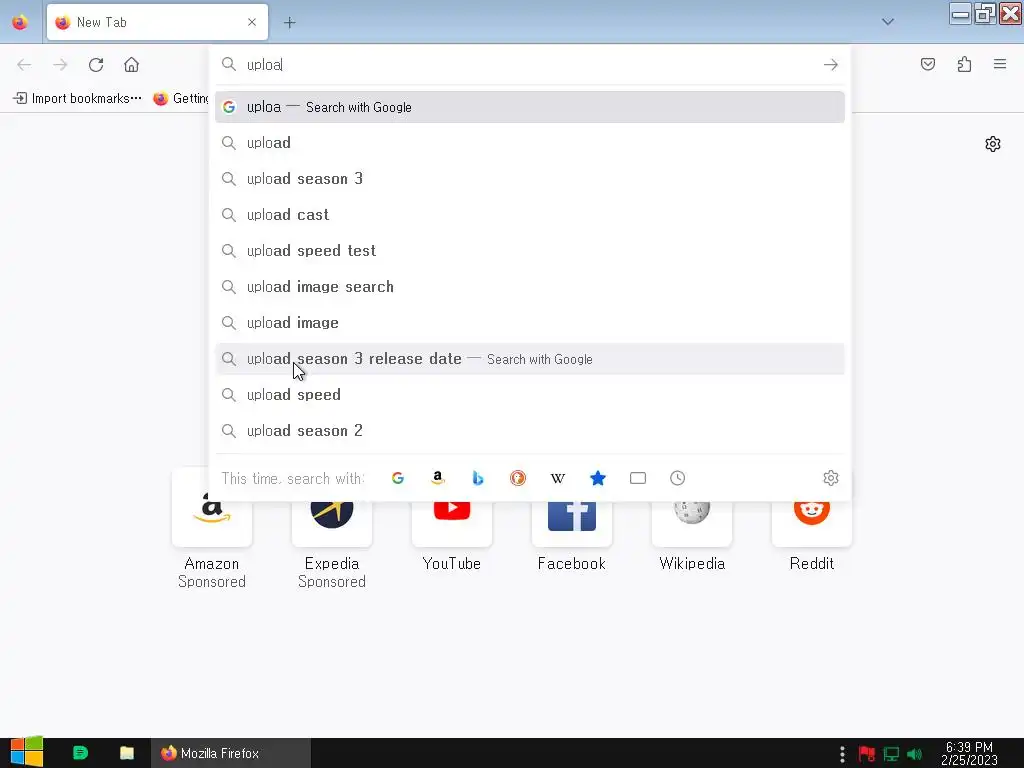Open File Explorer folder in taskbar
The width and height of the screenshot is (1024, 768).
click(127, 753)
